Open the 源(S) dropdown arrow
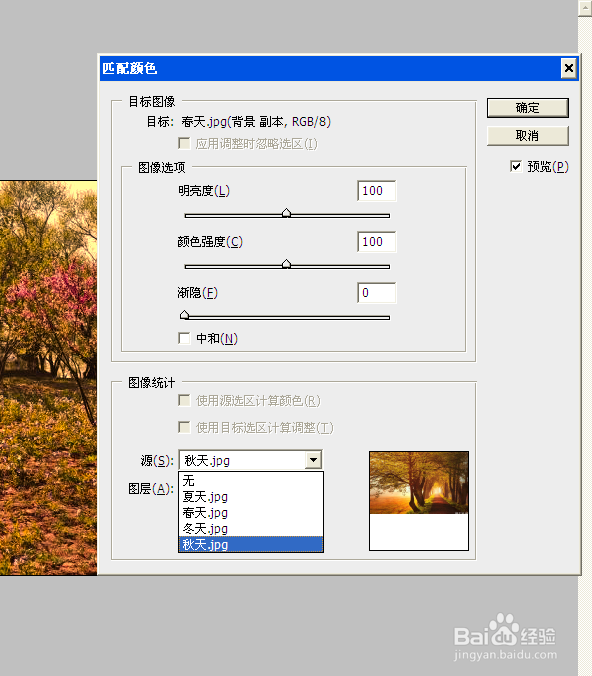This screenshot has height=676, width=592. coord(313,460)
